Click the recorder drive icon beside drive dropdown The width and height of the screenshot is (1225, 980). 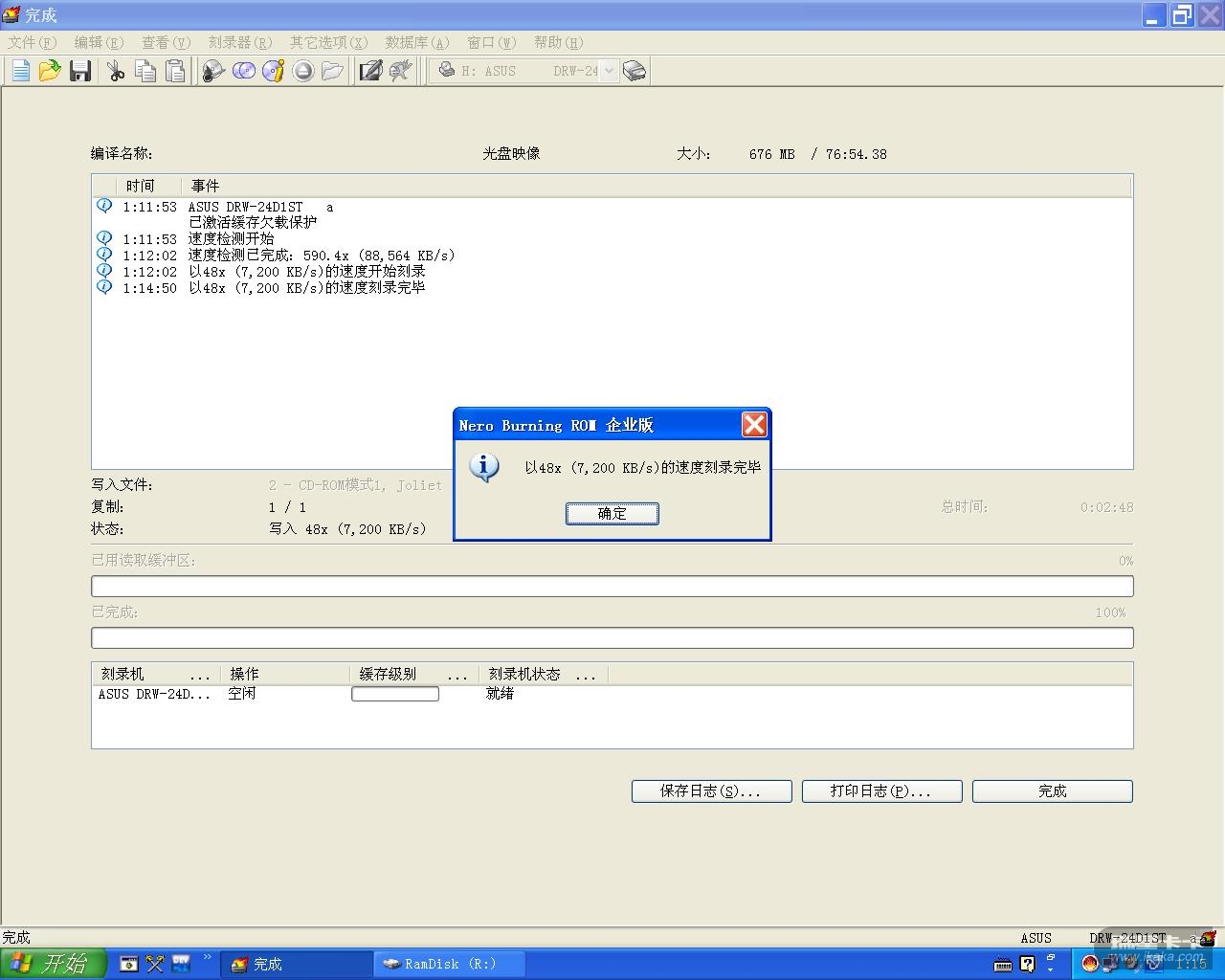point(635,70)
